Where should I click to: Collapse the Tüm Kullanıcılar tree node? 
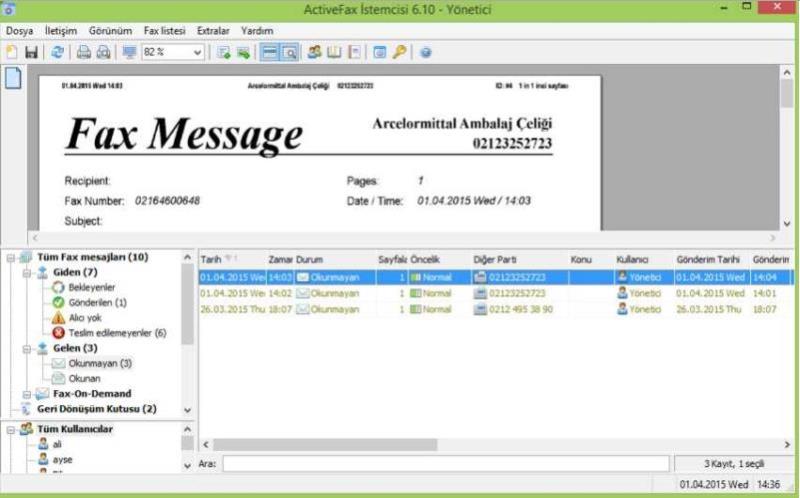coord(10,430)
